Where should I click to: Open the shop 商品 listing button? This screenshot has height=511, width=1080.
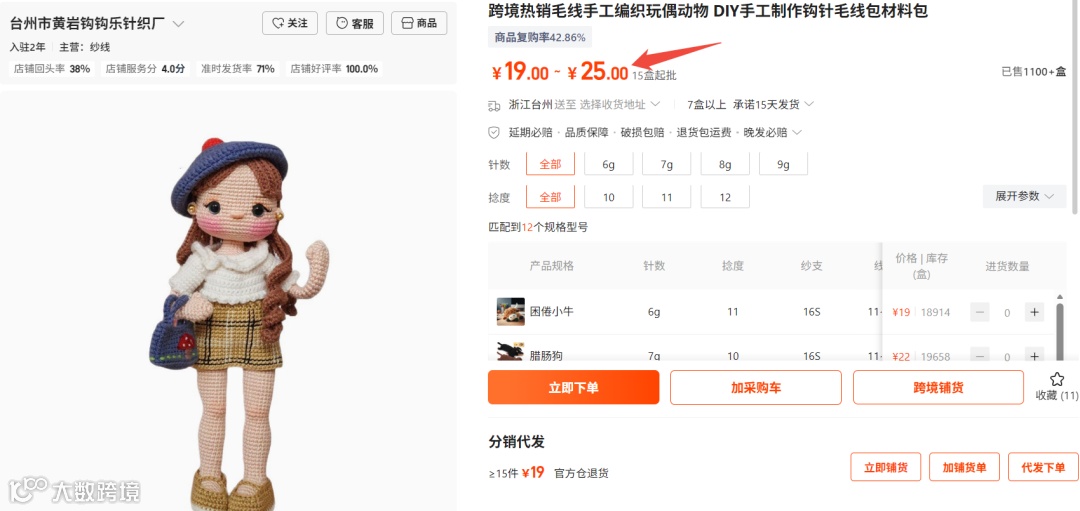click(x=419, y=23)
